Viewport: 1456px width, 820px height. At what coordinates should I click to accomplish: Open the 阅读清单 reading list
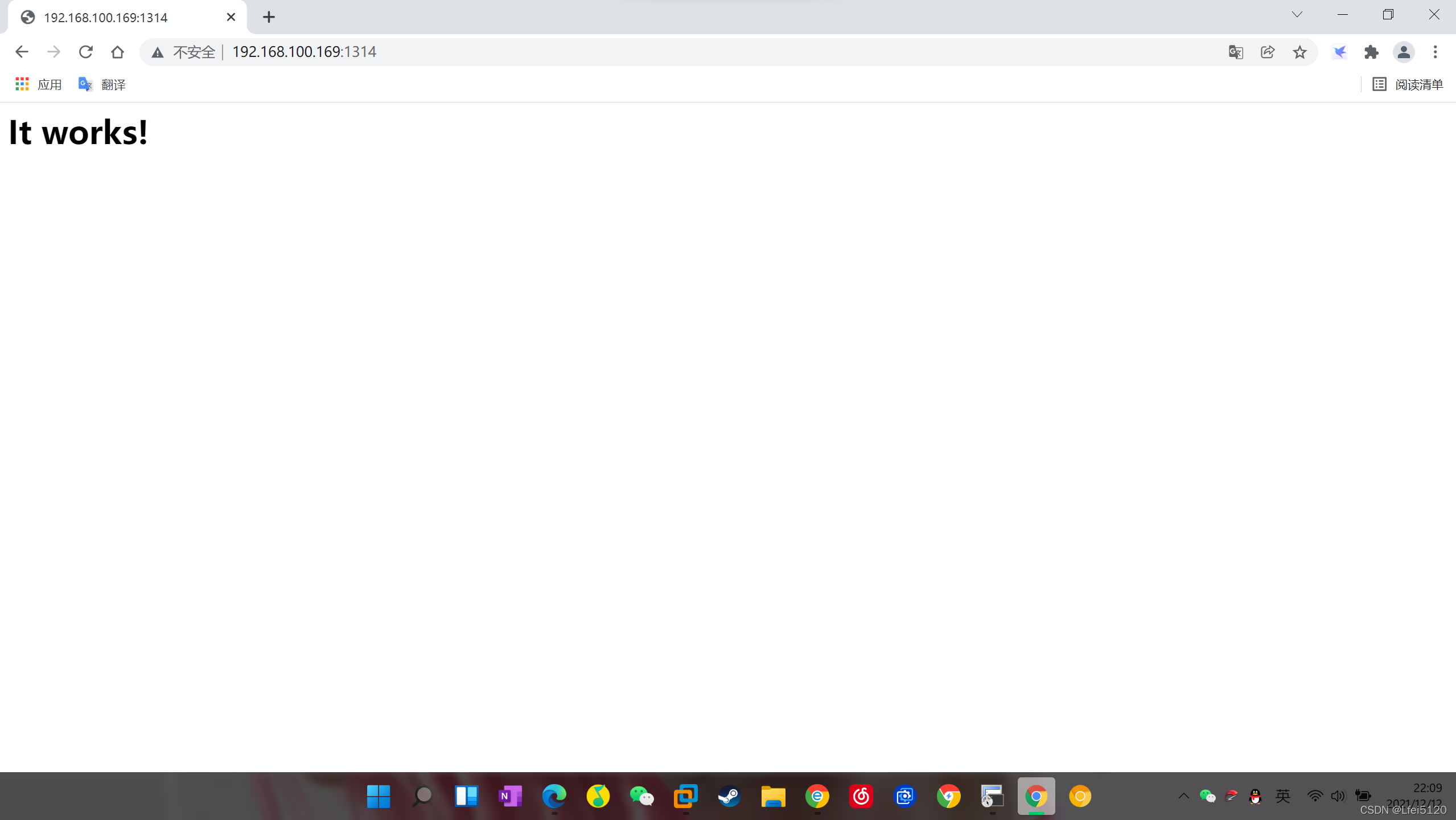1407,84
